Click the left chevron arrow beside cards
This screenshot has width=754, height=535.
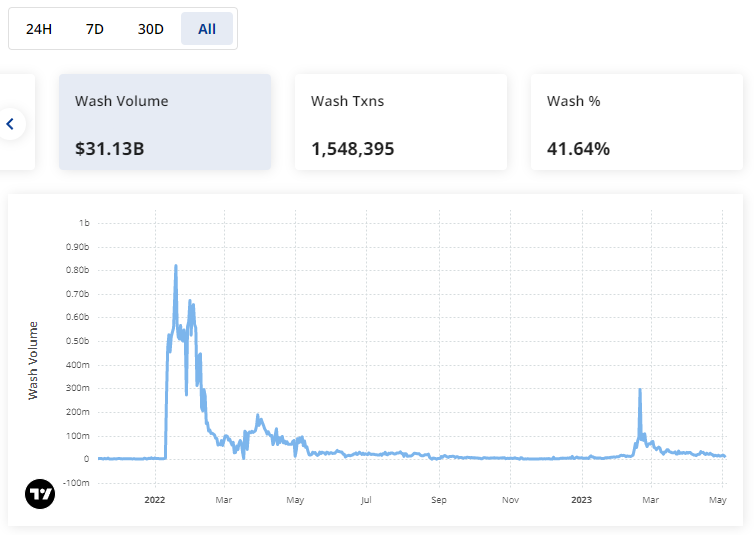point(11,124)
